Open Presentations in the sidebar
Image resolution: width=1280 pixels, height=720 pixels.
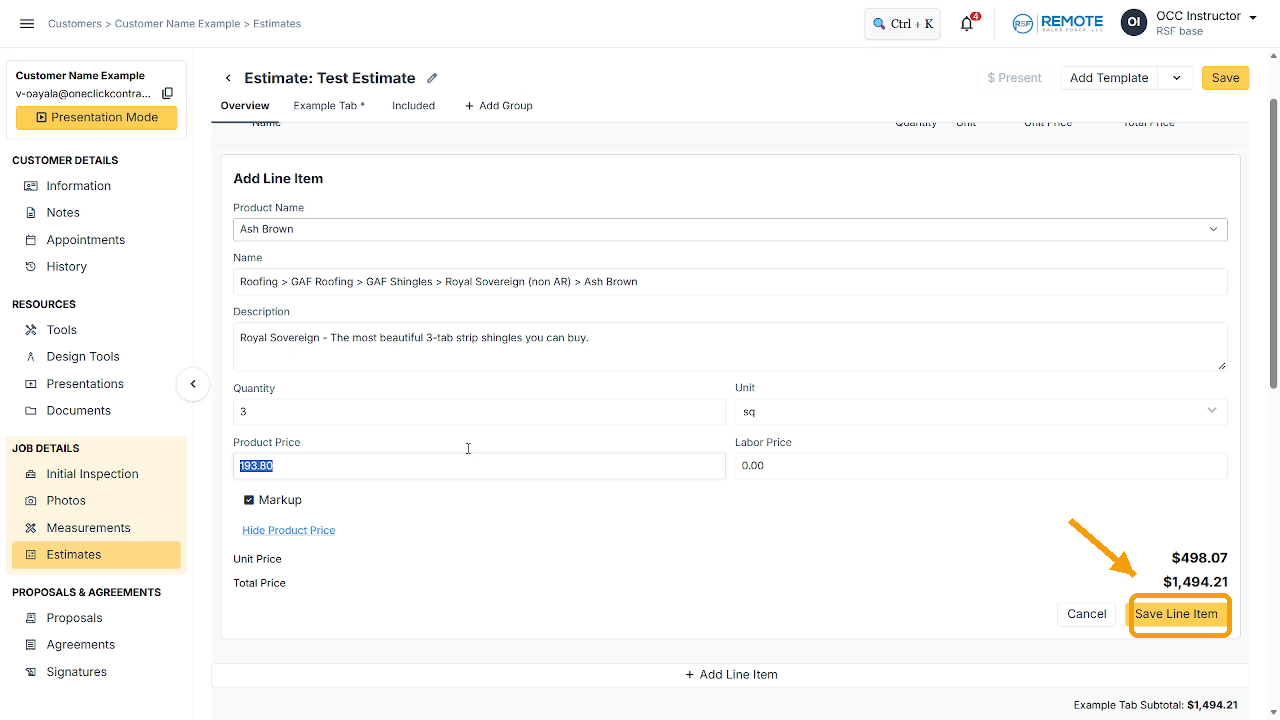pyautogui.click(x=85, y=384)
